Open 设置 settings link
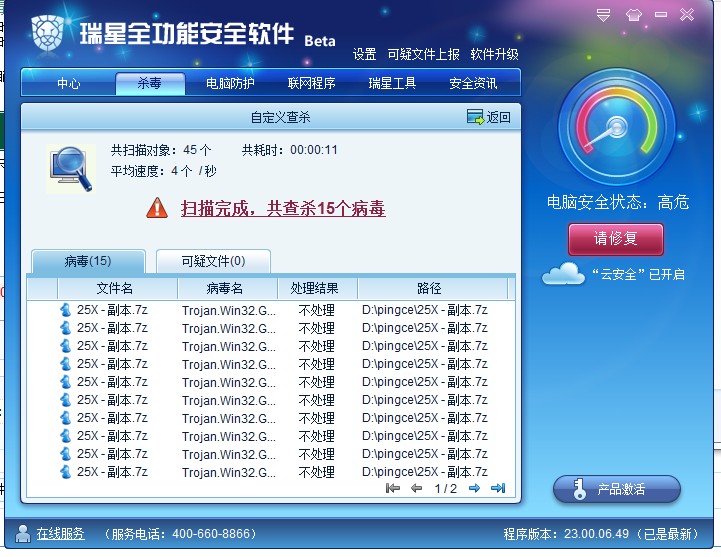The height and width of the screenshot is (557, 721). [x=365, y=54]
